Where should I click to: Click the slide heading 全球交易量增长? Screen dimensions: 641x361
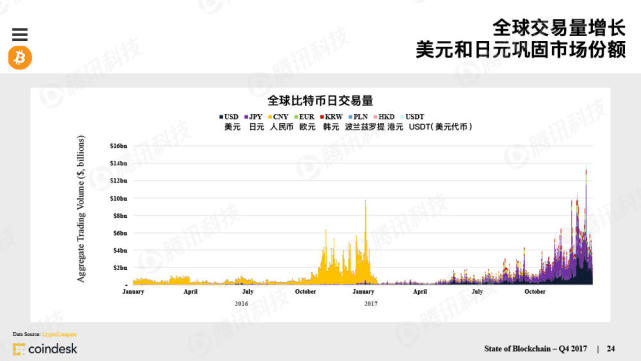pos(559,28)
